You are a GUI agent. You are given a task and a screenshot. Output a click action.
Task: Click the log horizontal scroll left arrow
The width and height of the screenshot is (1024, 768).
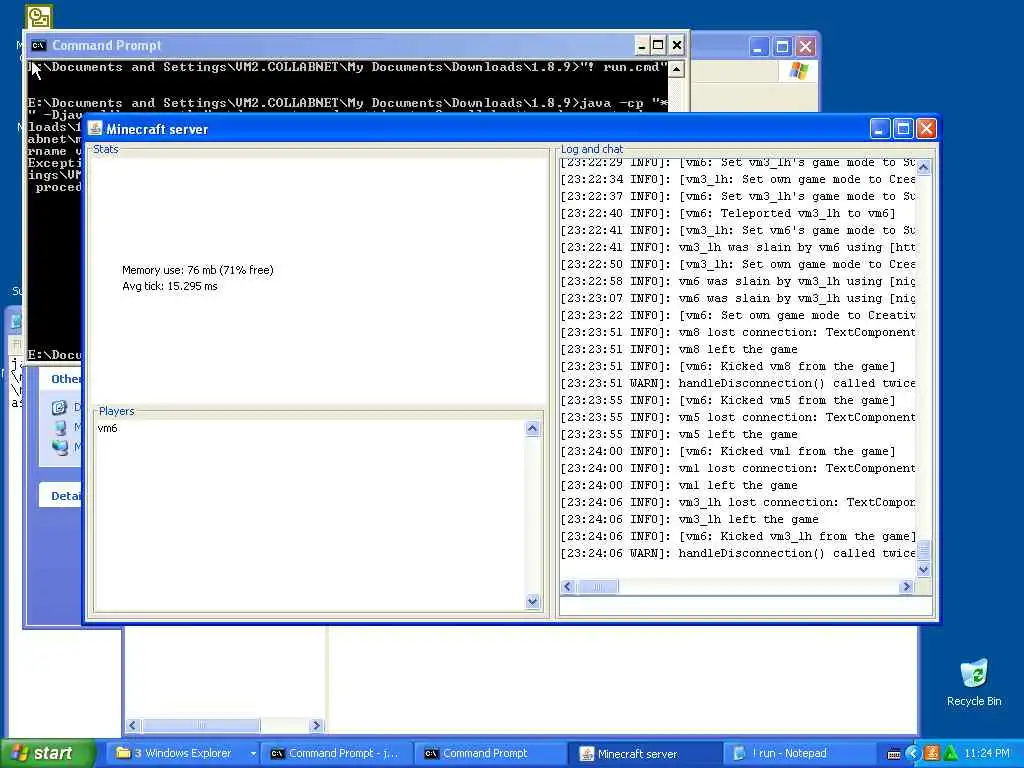tap(568, 586)
